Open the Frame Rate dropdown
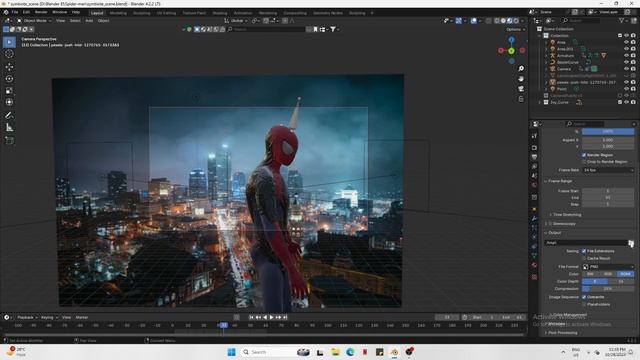 (608, 170)
